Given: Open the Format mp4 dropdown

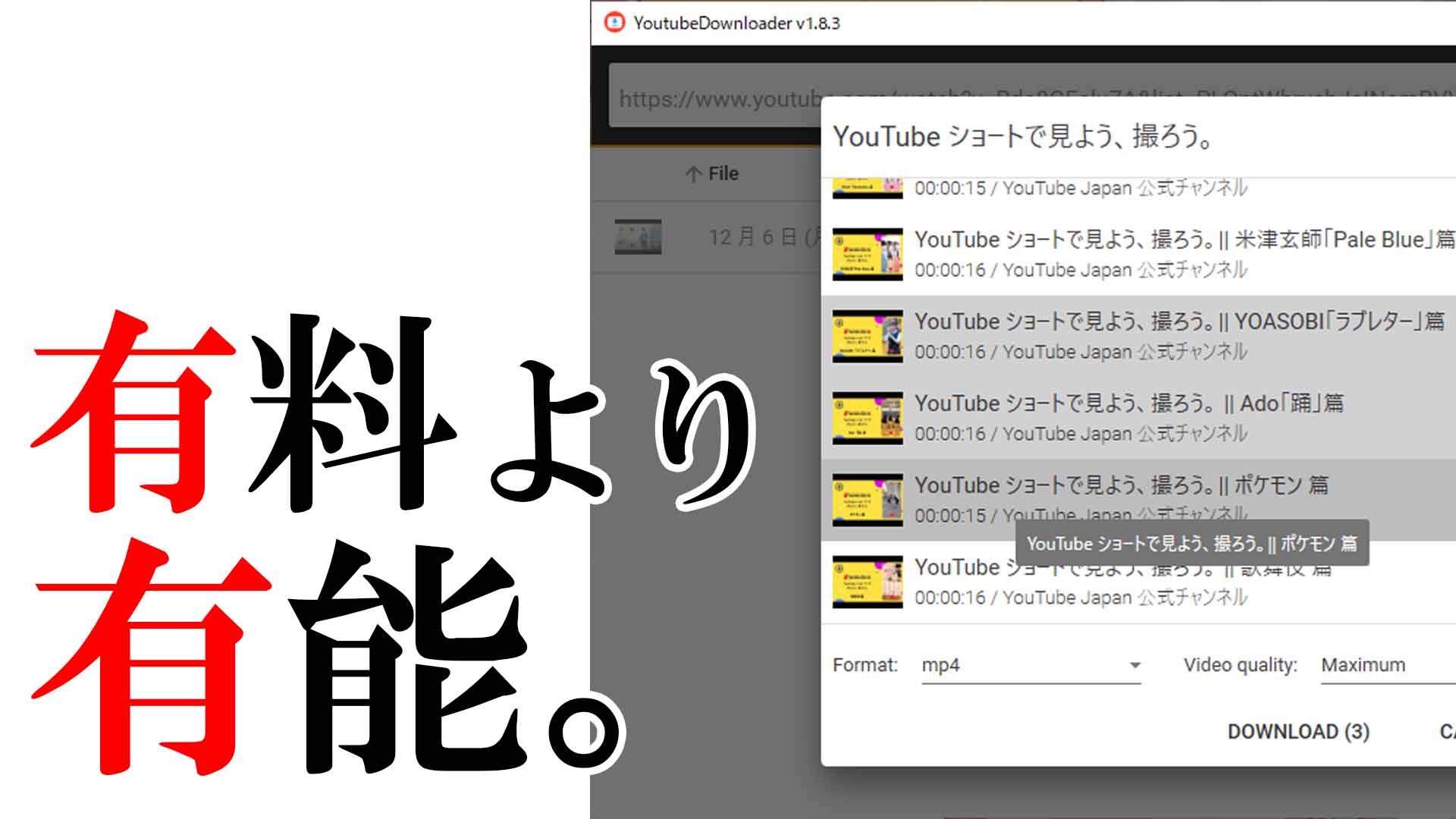Looking at the screenshot, I should (1031, 665).
